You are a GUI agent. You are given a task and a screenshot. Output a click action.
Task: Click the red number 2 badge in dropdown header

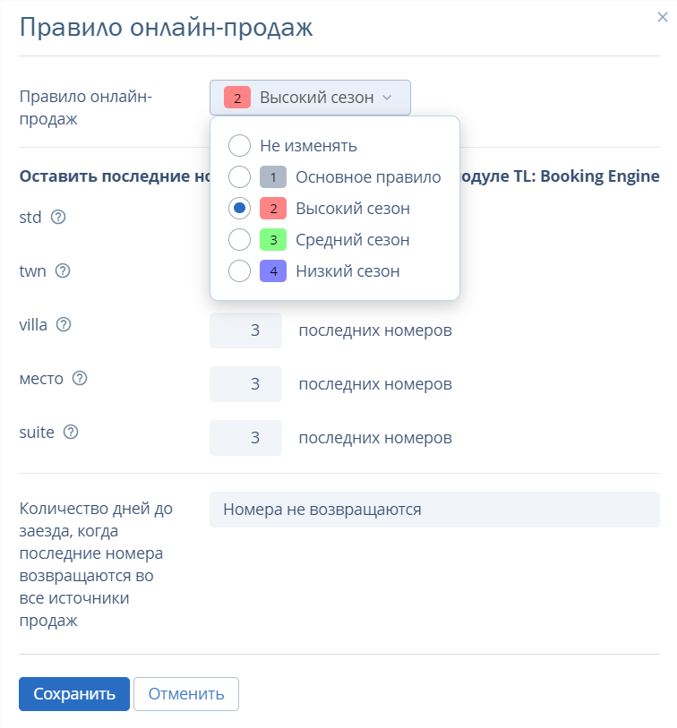pyautogui.click(x=237, y=98)
